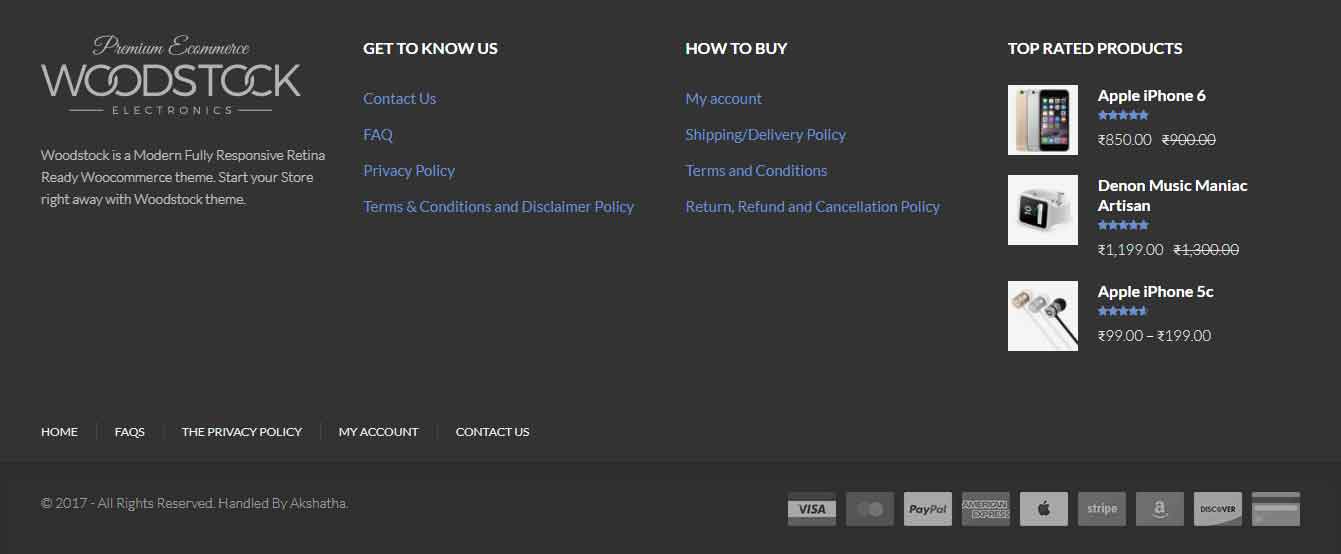1341x554 pixels.
Task: Select the Stripe payment icon
Action: (x=1101, y=509)
